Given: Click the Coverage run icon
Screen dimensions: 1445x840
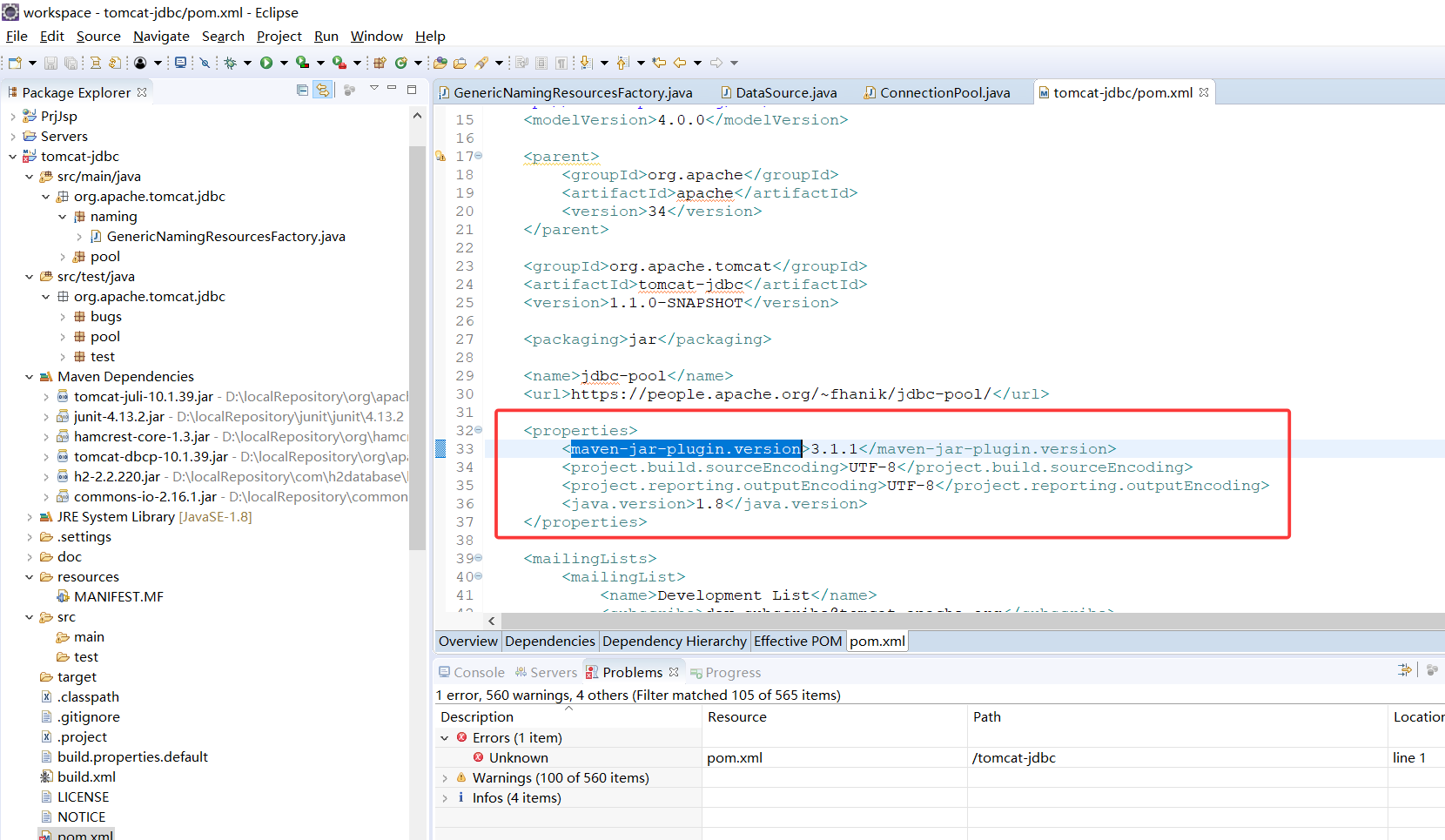Looking at the screenshot, I should 302,63.
